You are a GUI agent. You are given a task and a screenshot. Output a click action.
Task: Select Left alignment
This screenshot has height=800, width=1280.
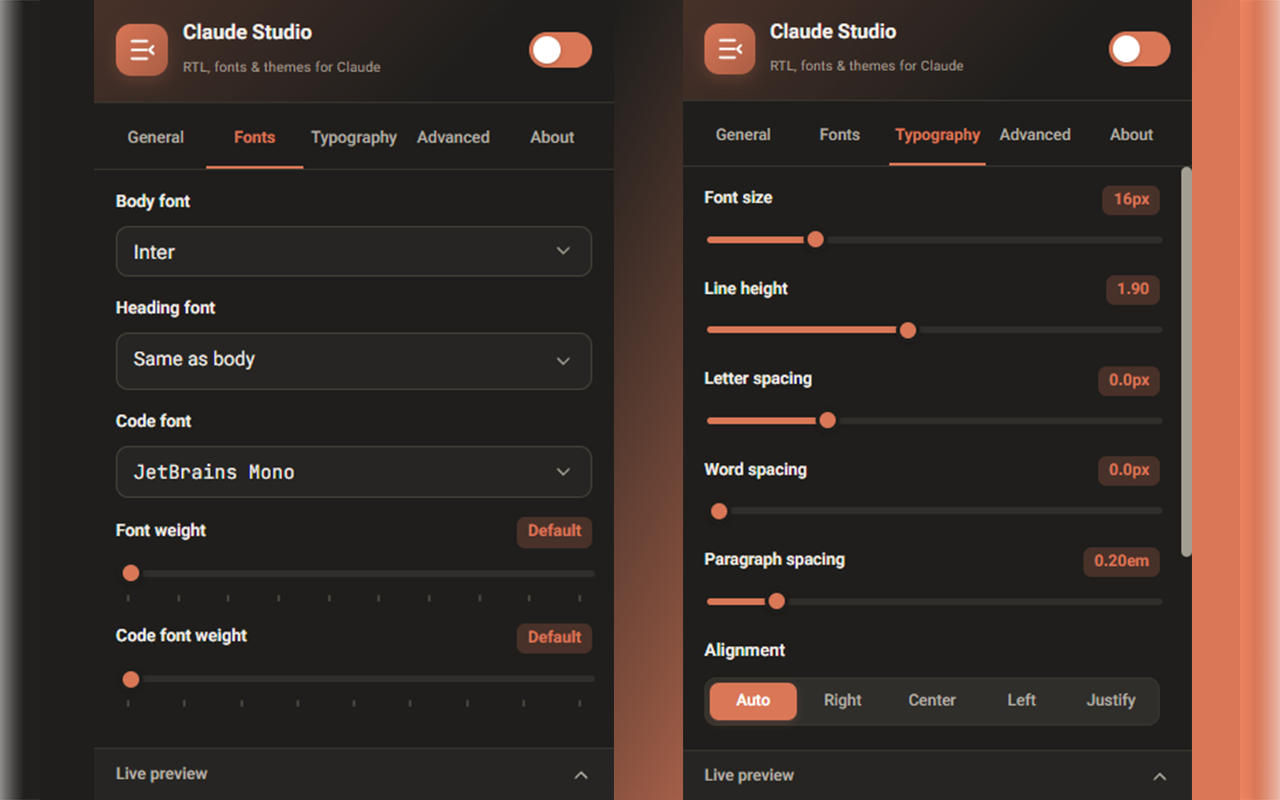point(1022,701)
